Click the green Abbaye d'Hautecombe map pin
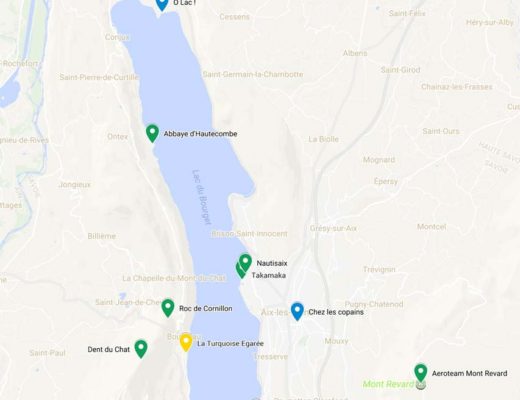 coord(152,133)
